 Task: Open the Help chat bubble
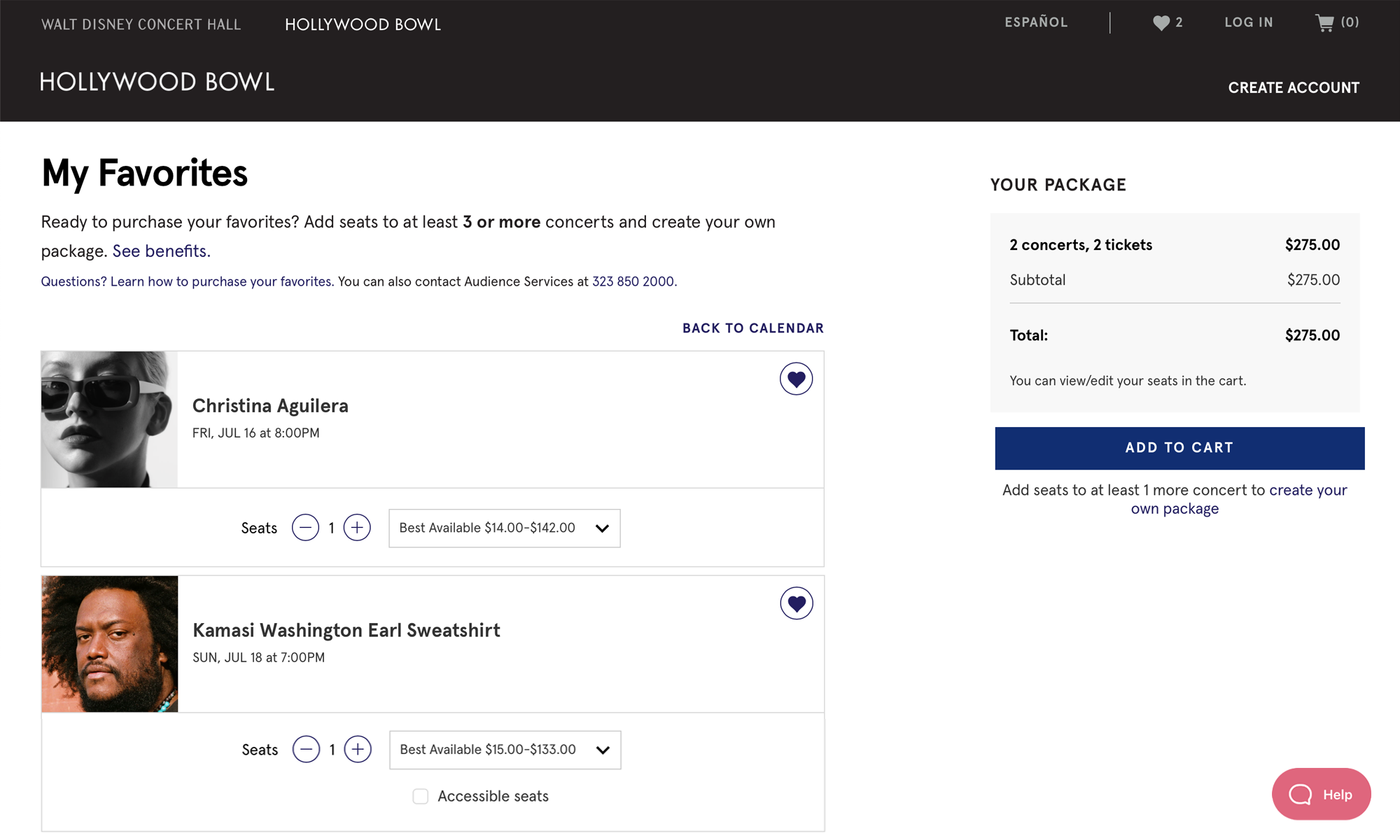(x=1321, y=794)
